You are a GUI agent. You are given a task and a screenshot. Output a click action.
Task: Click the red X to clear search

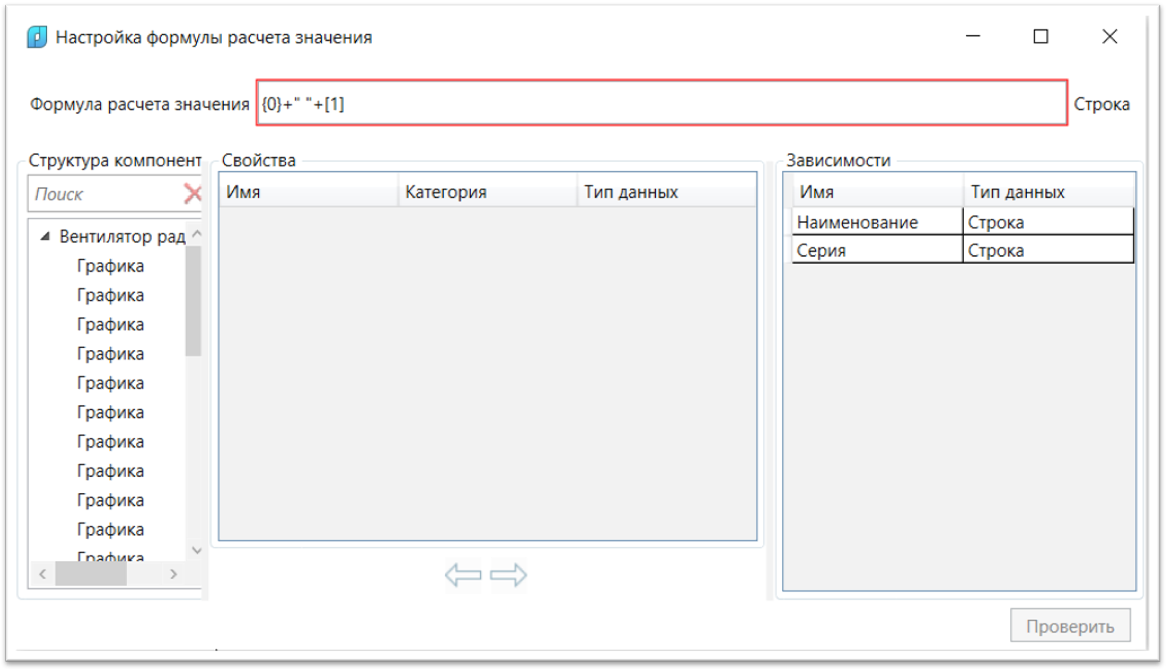192,194
